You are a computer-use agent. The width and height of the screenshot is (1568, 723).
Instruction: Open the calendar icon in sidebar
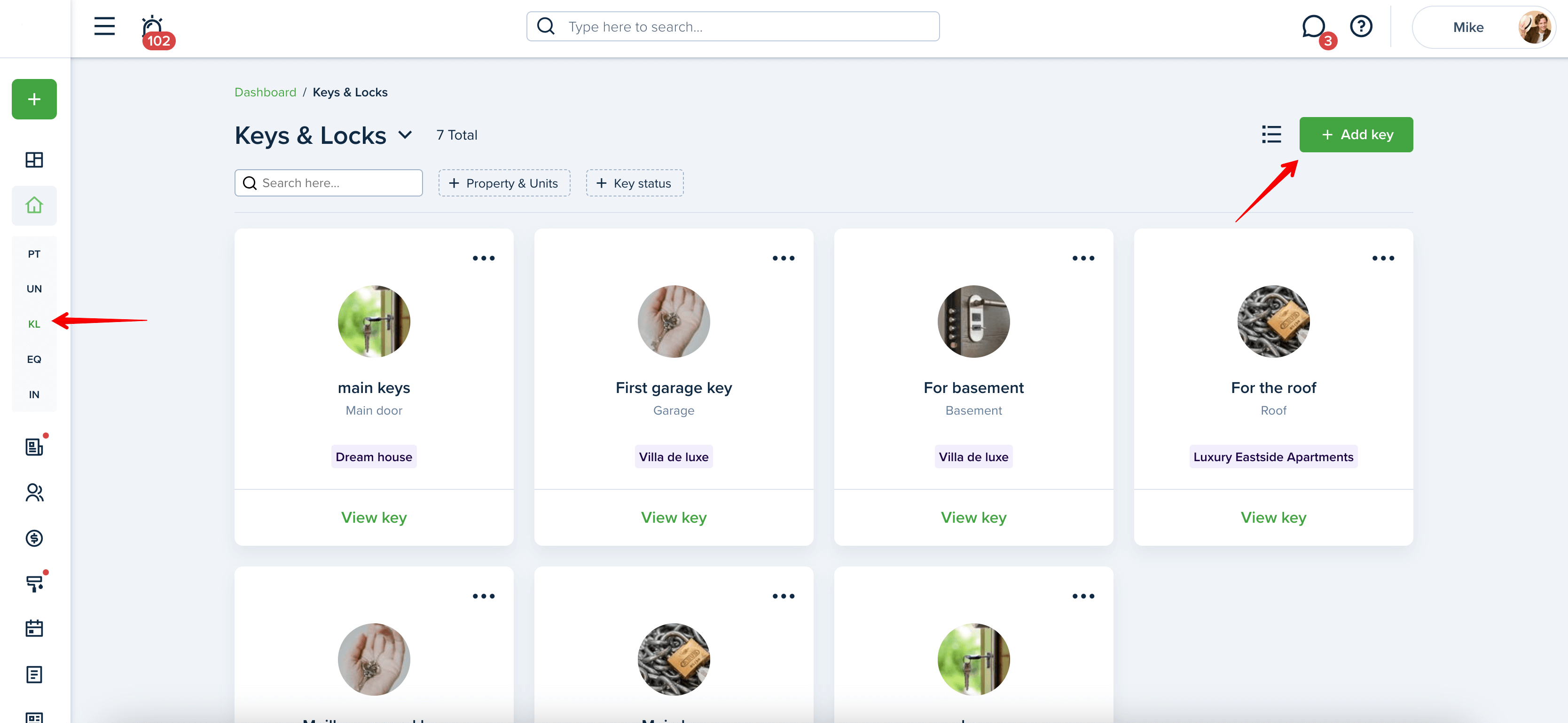click(x=34, y=628)
